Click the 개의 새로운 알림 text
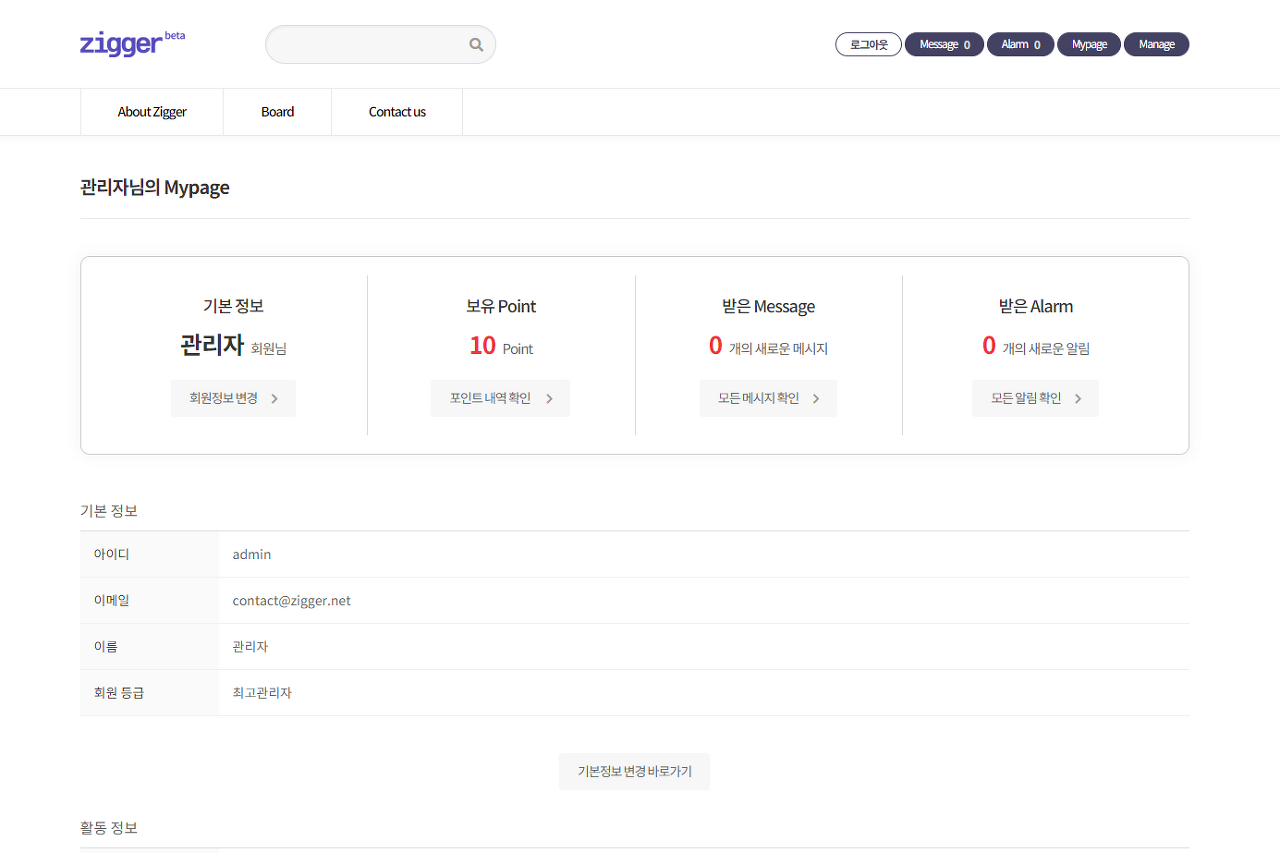The width and height of the screenshot is (1280, 853). point(1046,349)
